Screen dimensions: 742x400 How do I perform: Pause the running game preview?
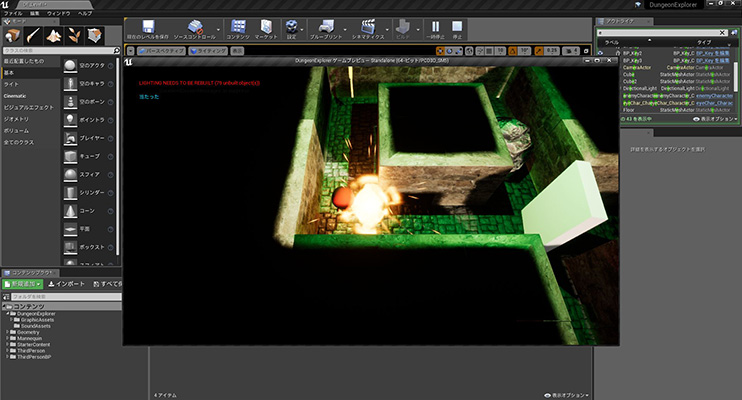[x=436, y=28]
